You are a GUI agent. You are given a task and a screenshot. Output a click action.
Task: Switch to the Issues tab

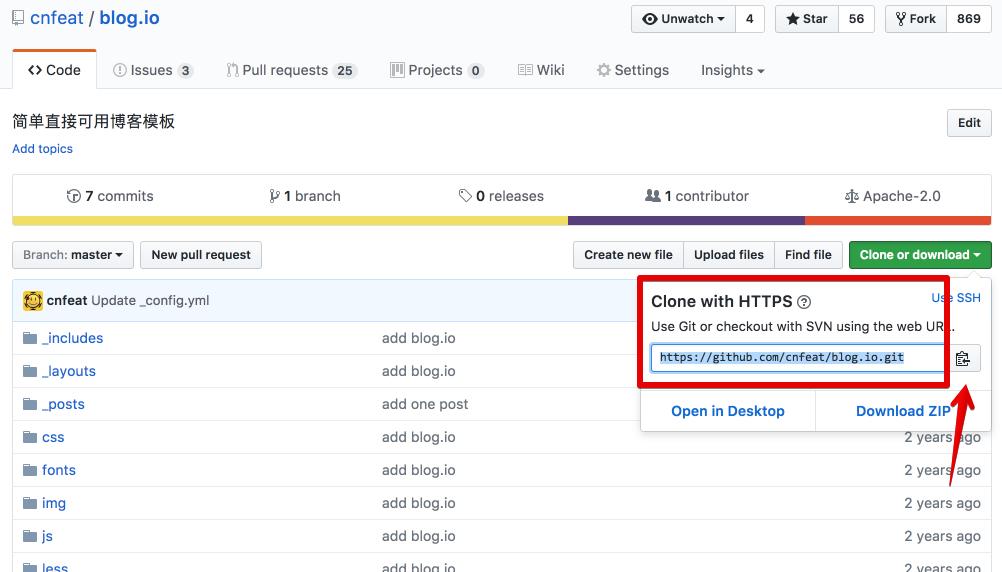pyautogui.click(x=152, y=70)
